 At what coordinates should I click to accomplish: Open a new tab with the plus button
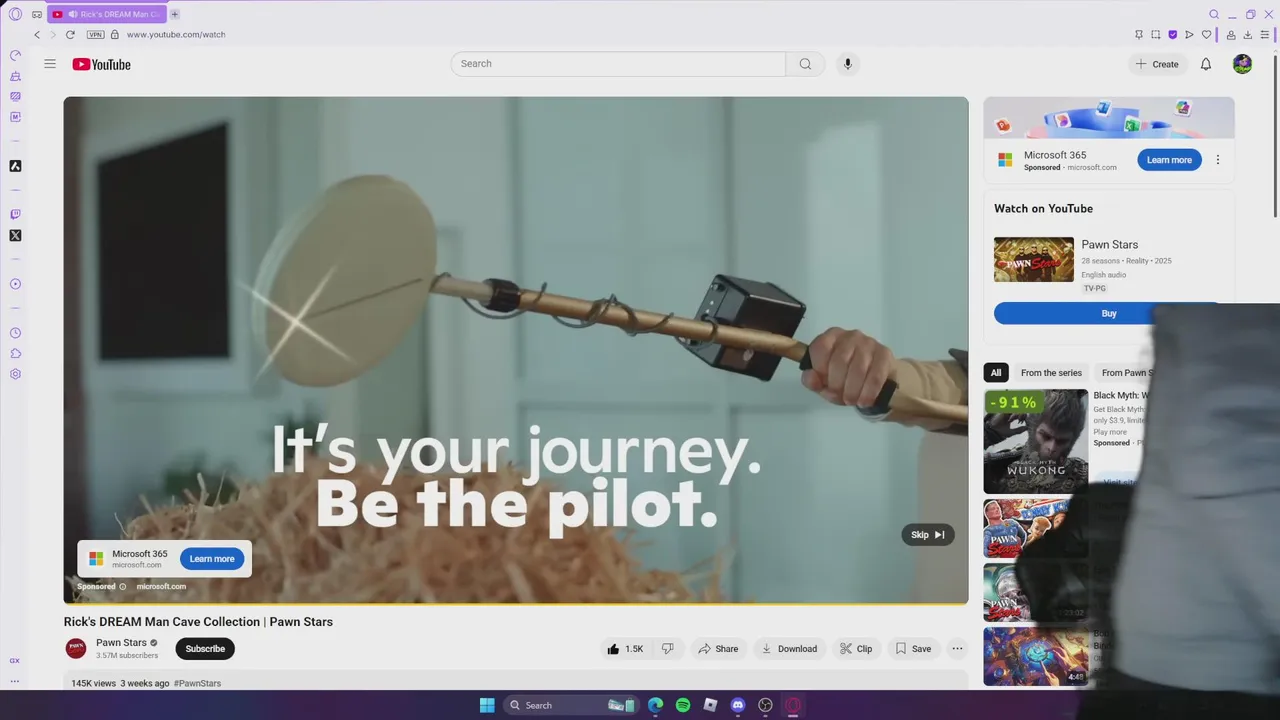coord(175,14)
